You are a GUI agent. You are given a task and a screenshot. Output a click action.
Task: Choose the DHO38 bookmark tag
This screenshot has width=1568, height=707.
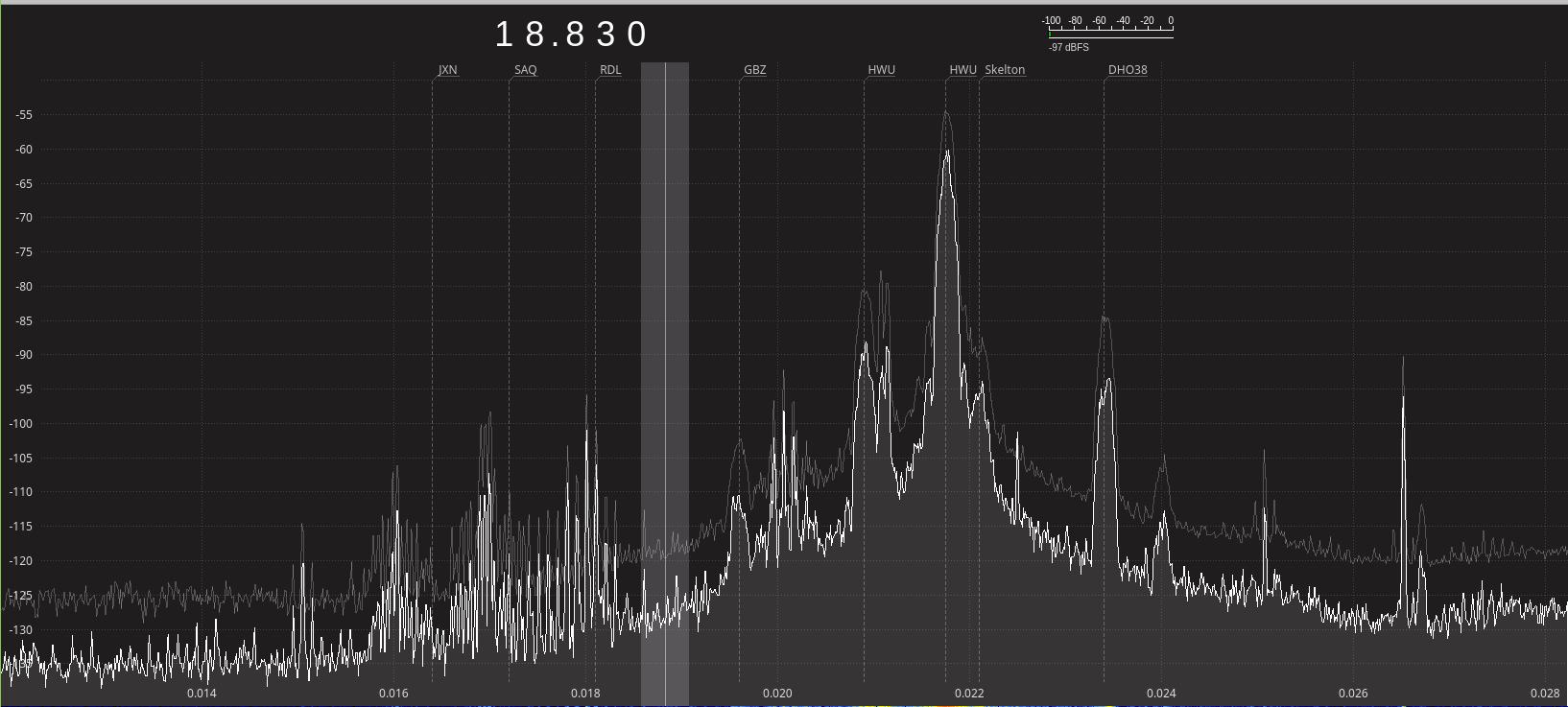click(1128, 70)
